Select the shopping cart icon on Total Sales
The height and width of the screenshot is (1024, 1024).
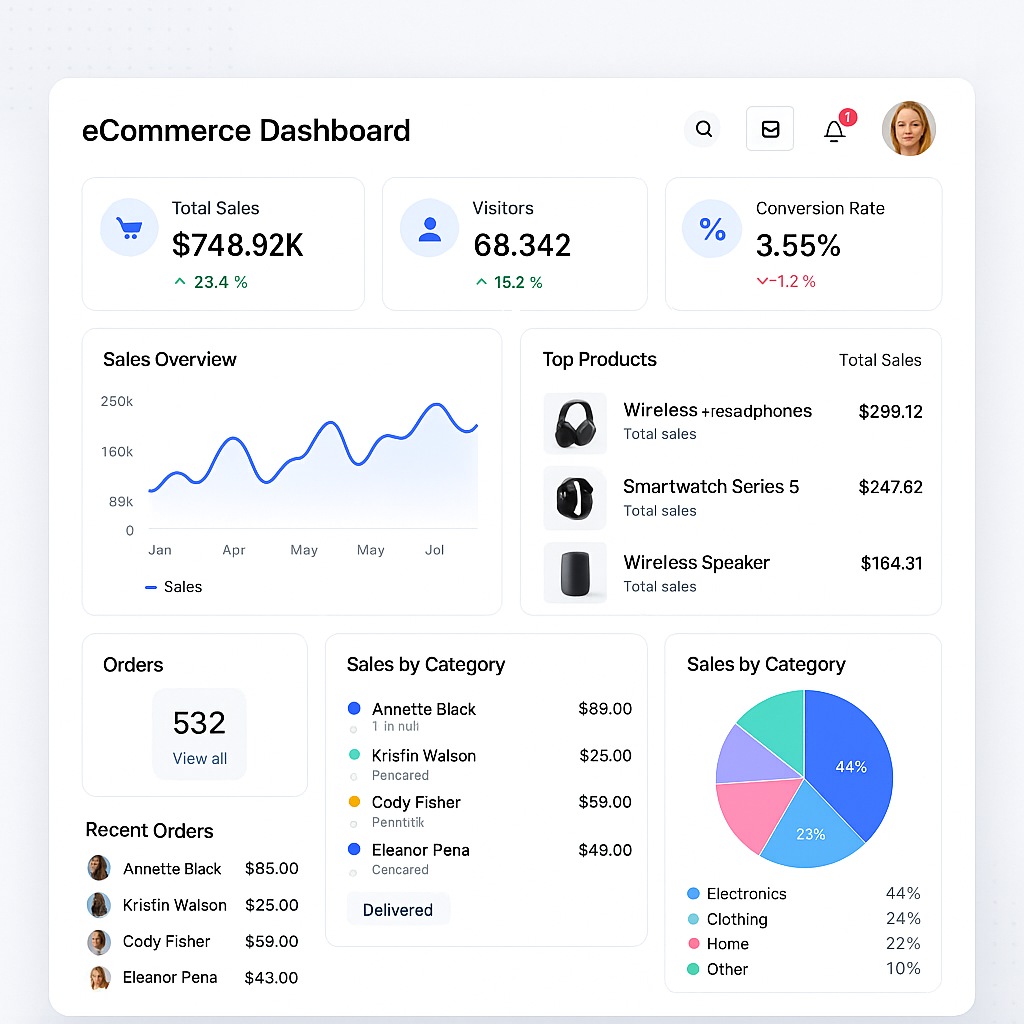click(x=128, y=228)
